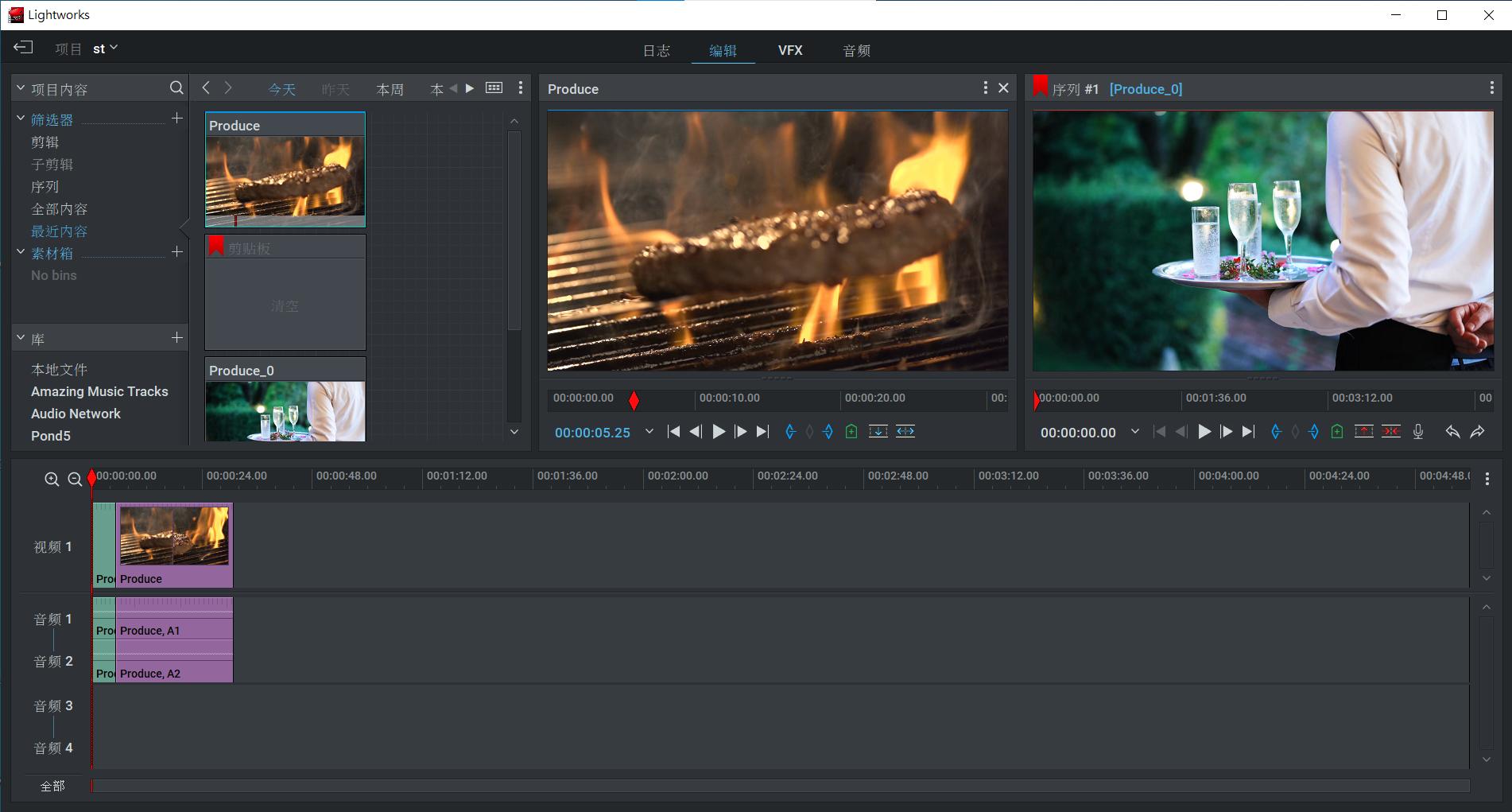Click the redo arrow in sequence viewer
The image size is (1512, 812).
pos(1477,432)
